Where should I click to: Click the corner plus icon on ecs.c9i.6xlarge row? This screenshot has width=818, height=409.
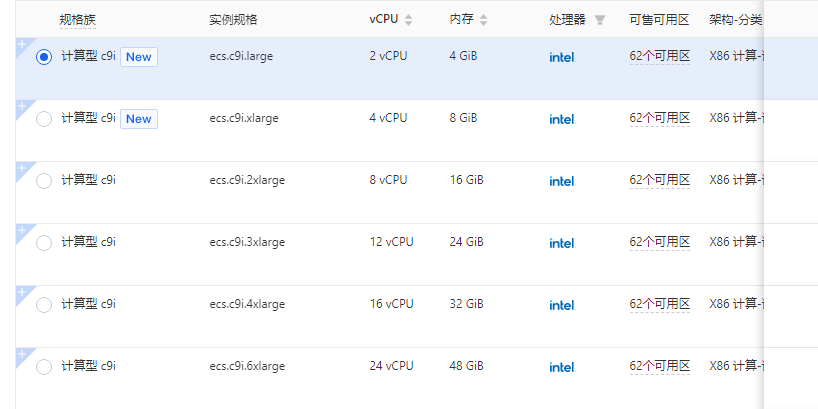click(21, 352)
